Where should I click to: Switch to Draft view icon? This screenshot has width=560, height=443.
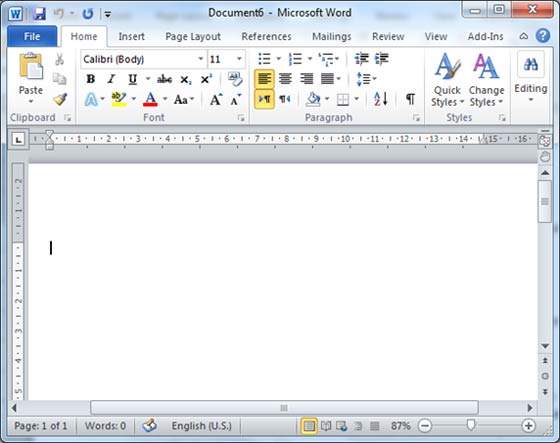pos(374,426)
